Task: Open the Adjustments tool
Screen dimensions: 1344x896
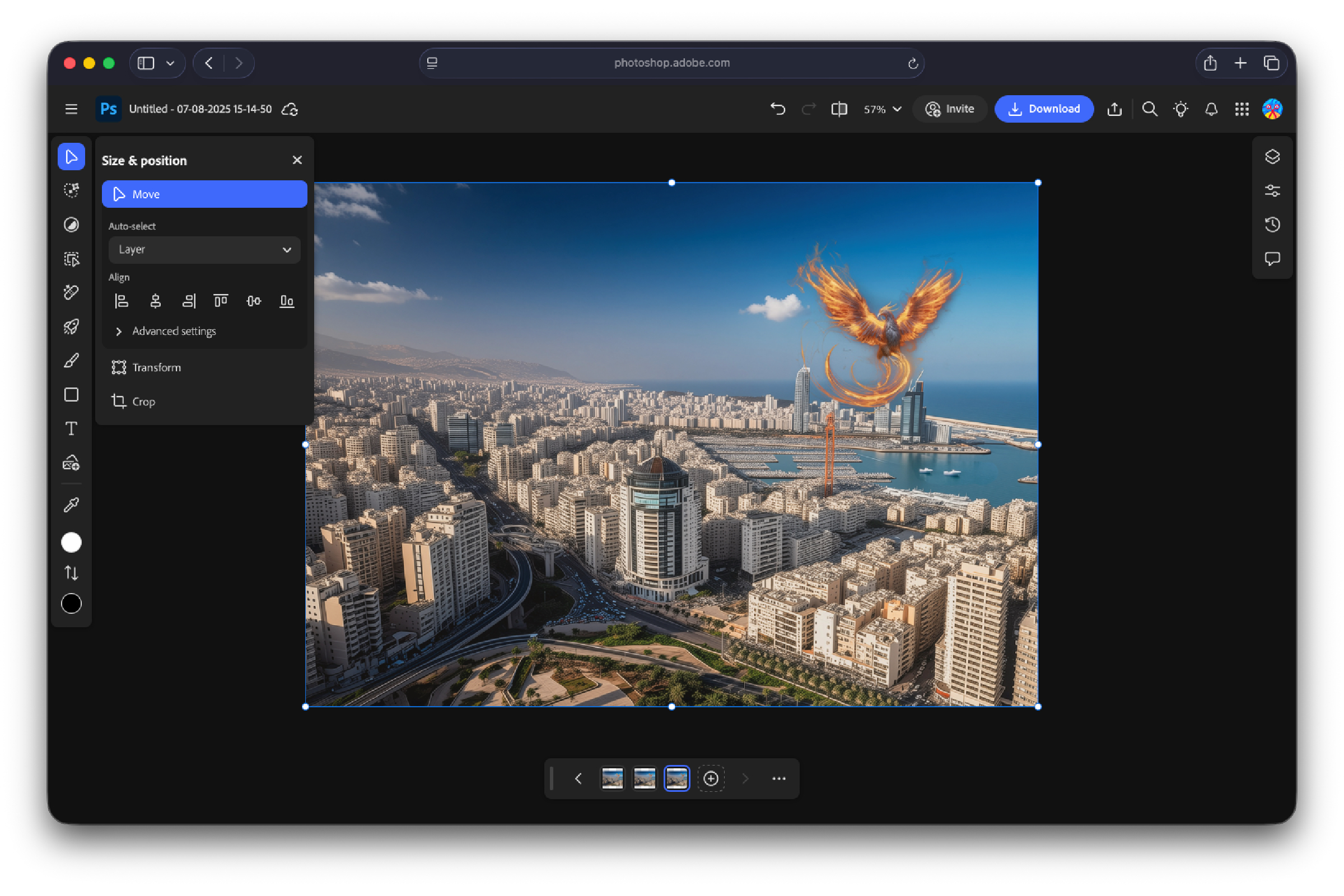Action: pos(72,225)
